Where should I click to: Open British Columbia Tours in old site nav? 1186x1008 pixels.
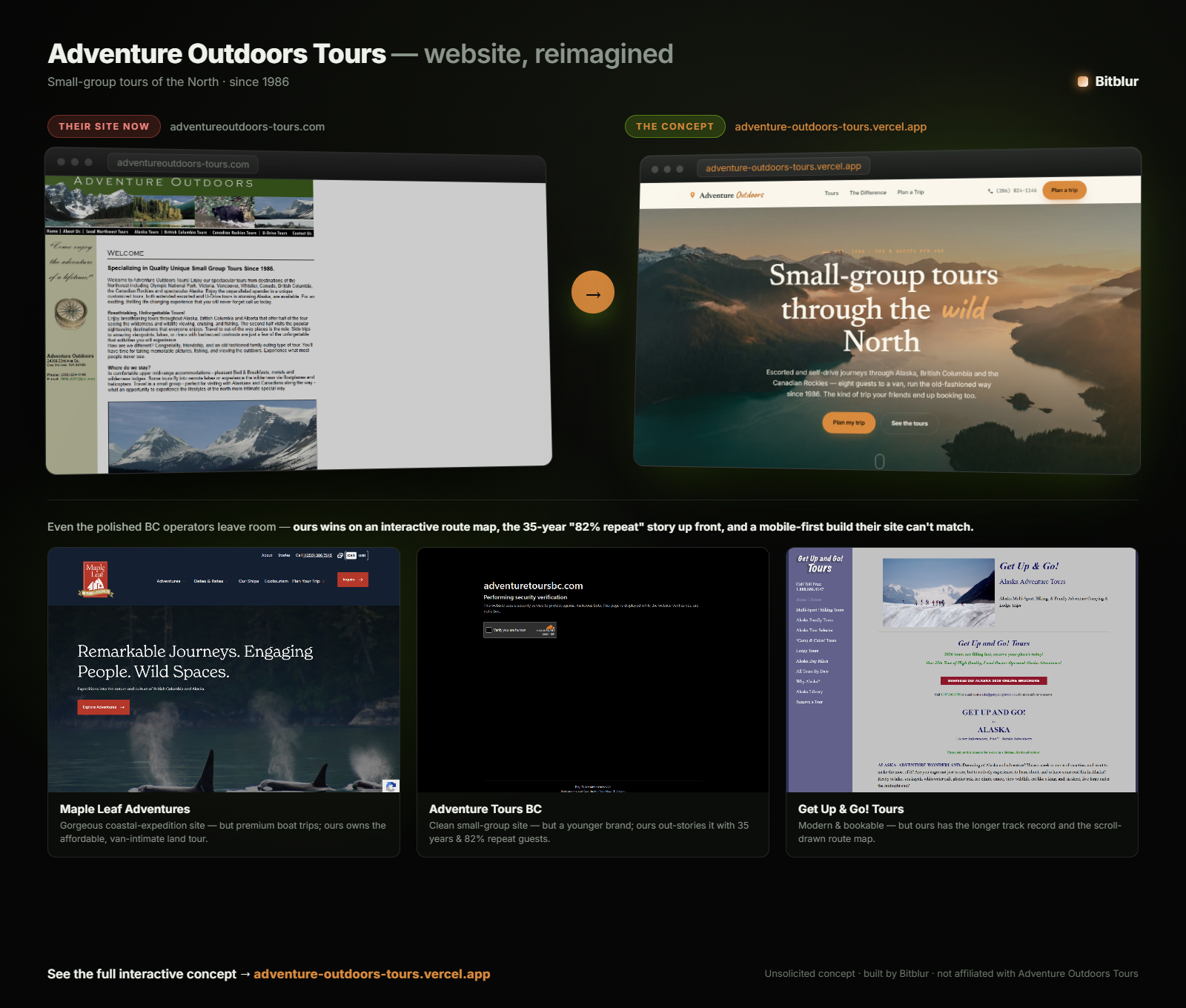click(x=185, y=232)
